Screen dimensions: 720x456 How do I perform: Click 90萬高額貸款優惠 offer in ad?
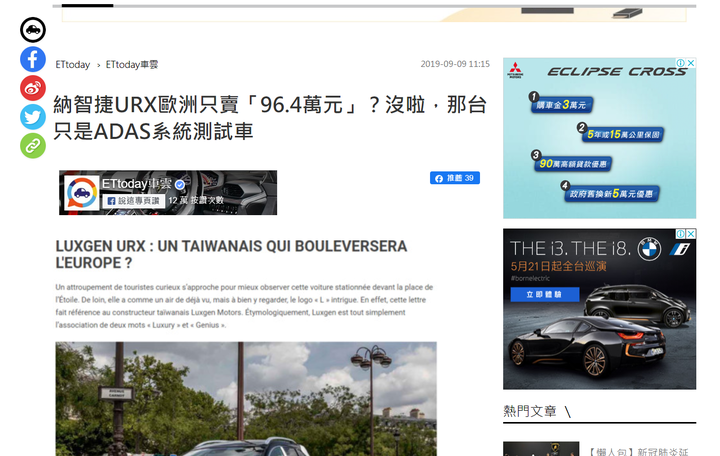coord(572,163)
